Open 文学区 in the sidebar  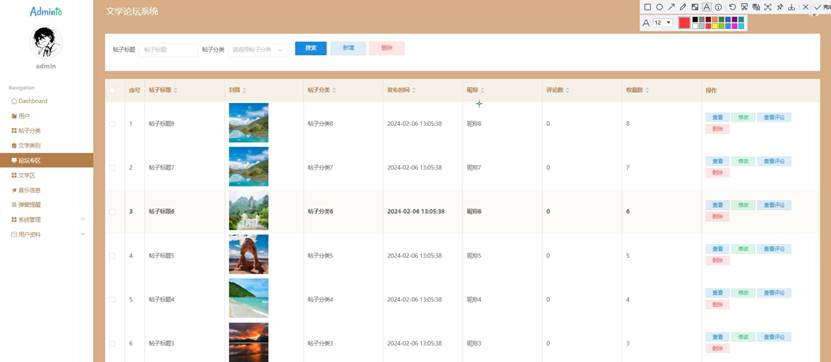point(46,175)
